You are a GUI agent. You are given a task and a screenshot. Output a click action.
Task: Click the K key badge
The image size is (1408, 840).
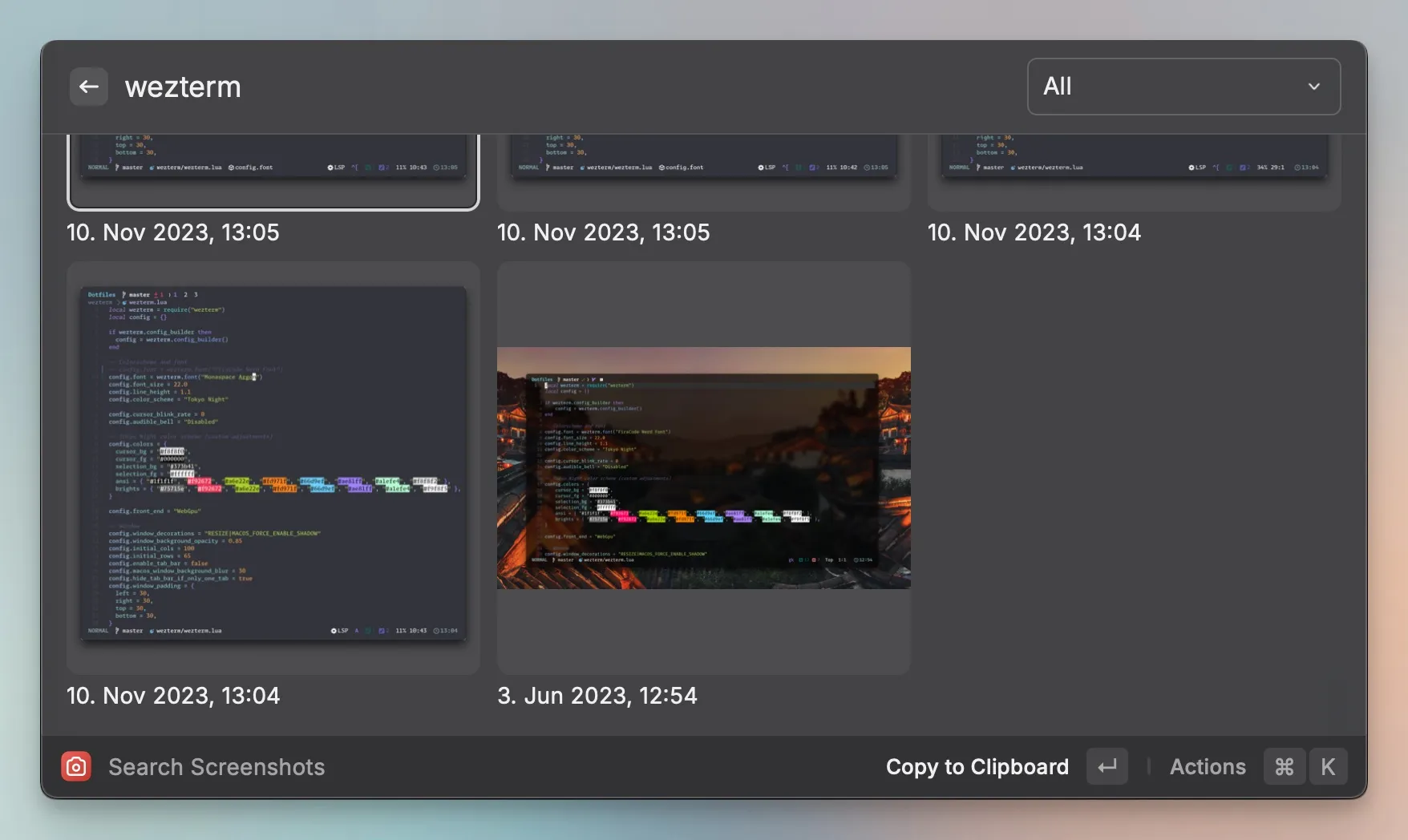pos(1328,767)
